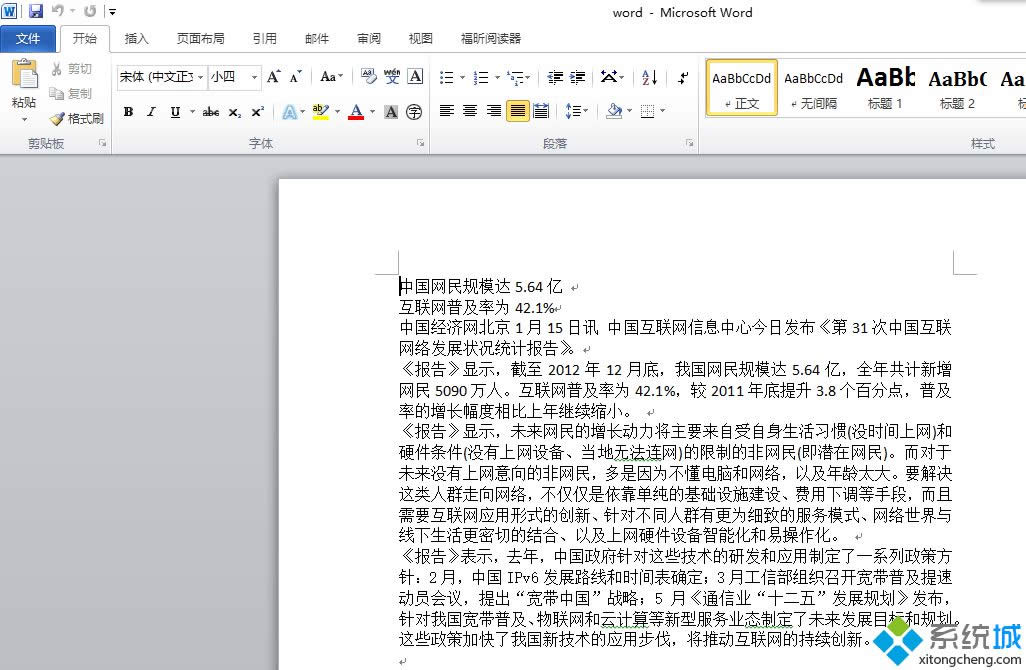This screenshot has width=1026, height=670.
Task: Apply subscript formatting
Action: [x=234, y=111]
